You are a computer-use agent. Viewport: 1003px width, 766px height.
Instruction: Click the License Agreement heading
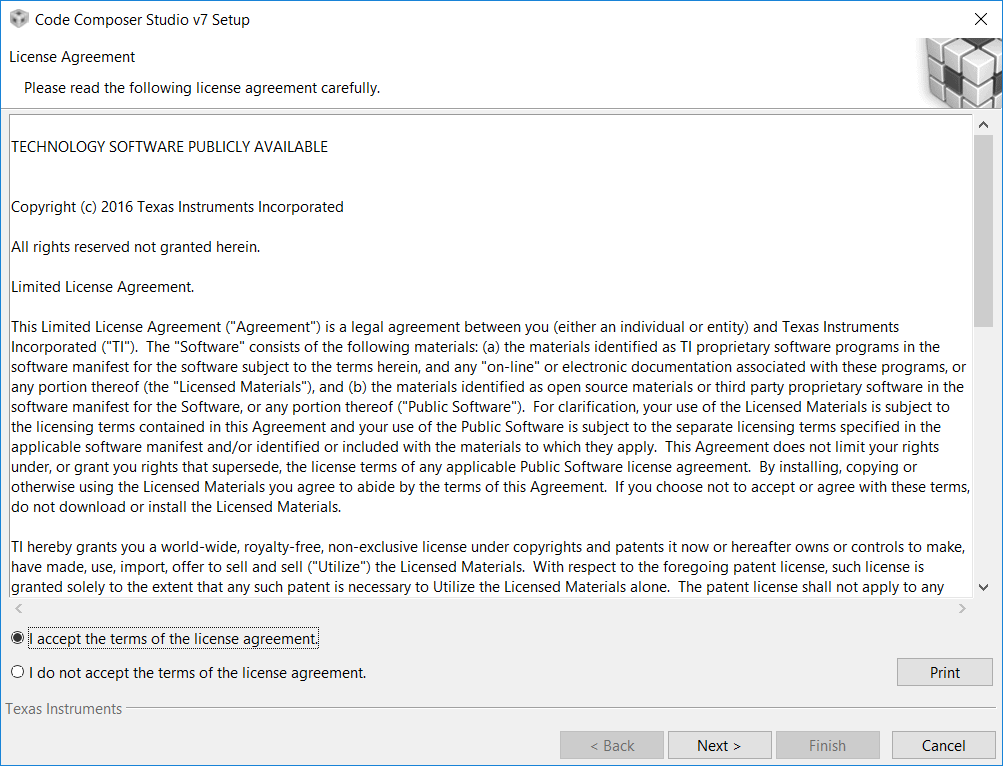click(x=71, y=57)
